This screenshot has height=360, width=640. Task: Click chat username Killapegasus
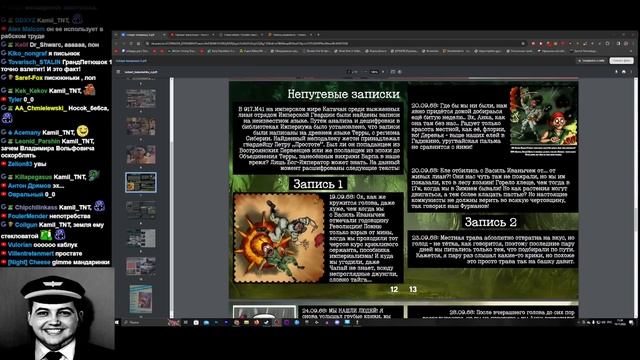click(x=33, y=177)
